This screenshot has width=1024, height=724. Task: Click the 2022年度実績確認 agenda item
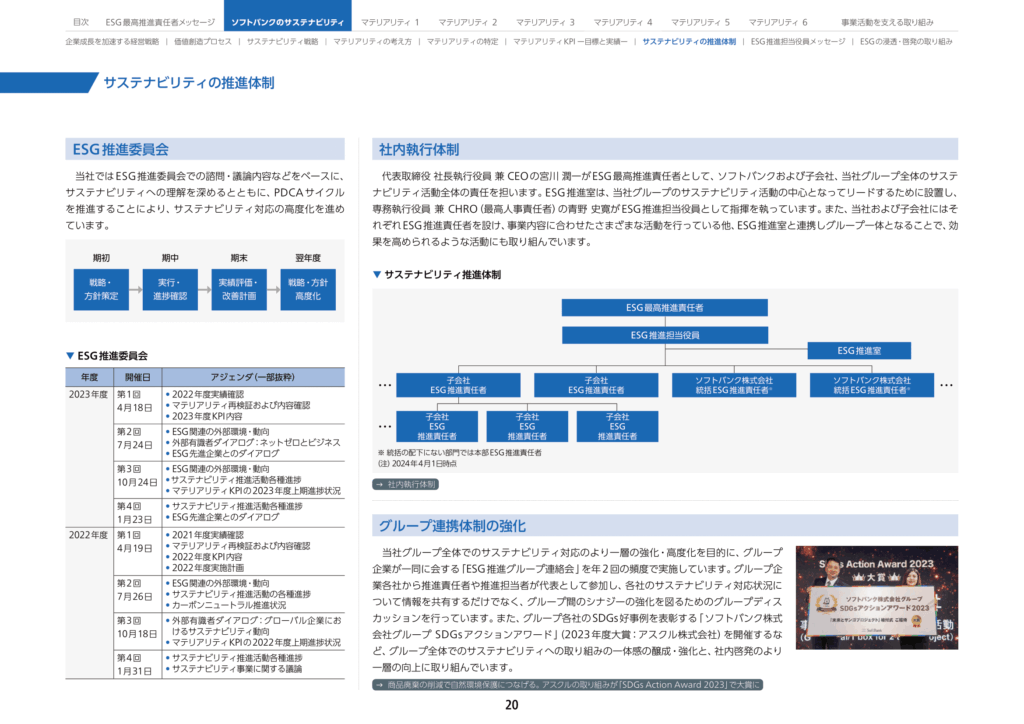208,394
